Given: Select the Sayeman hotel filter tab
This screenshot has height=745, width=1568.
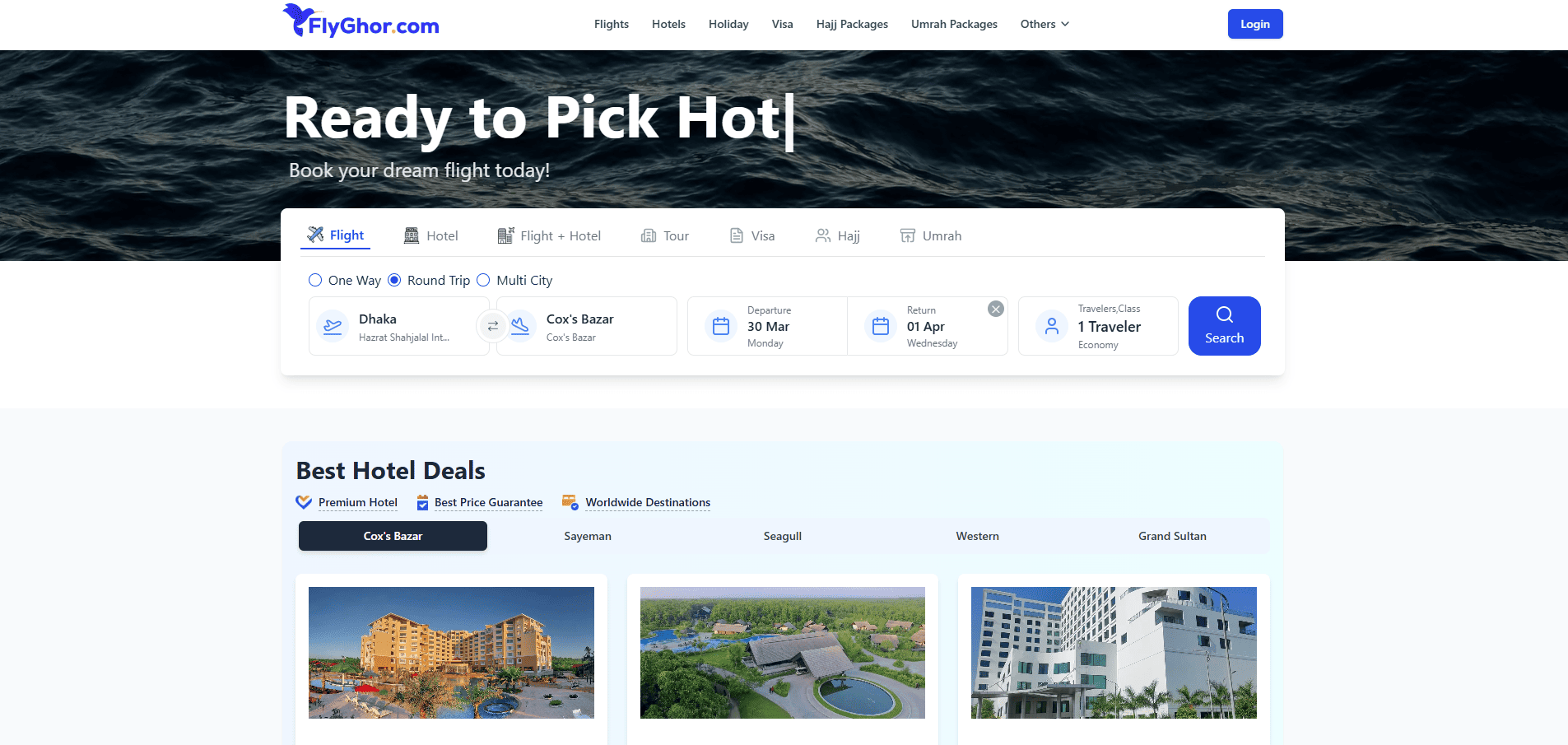Looking at the screenshot, I should point(588,536).
